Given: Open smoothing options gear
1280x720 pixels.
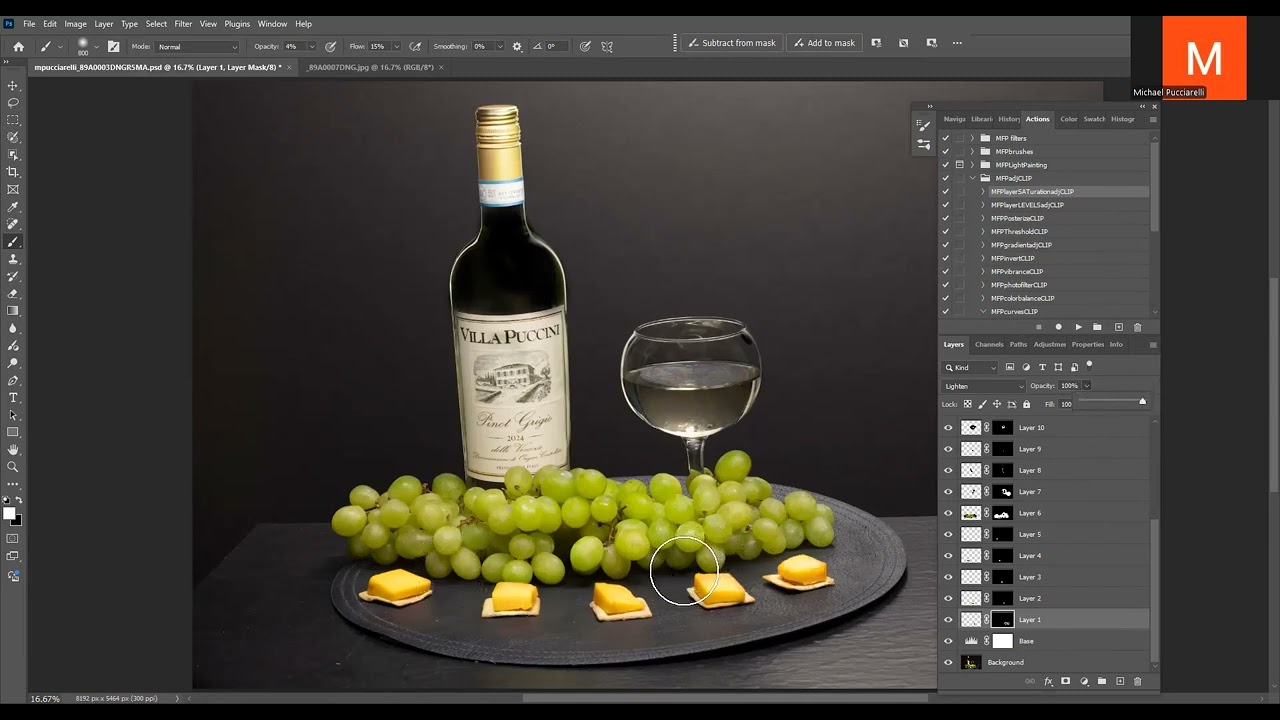Looking at the screenshot, I should [x=517, y=46].
